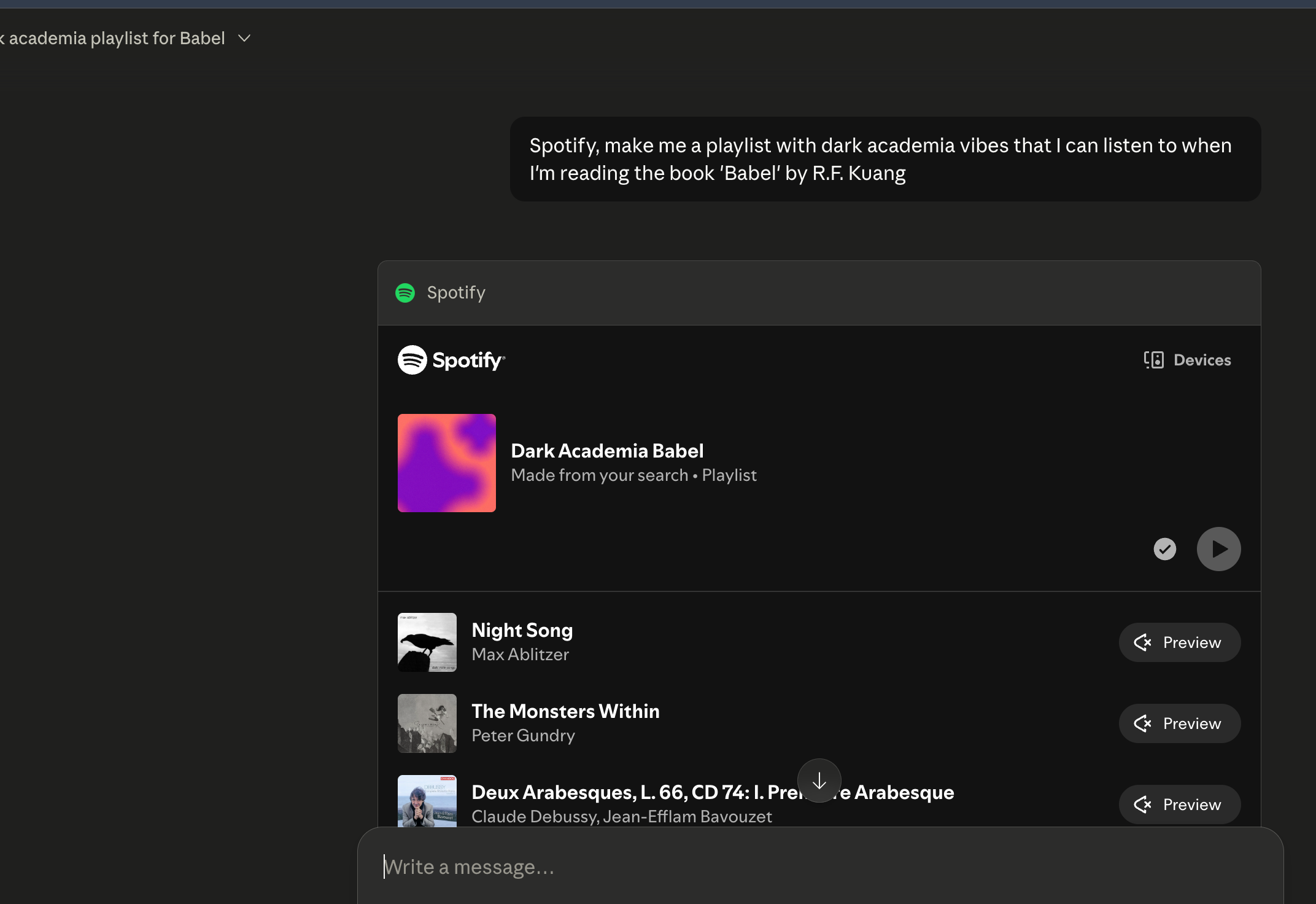The image size is (1316, 904).
Task: Click the user message about Babel playlist
Action: point(886,159)
